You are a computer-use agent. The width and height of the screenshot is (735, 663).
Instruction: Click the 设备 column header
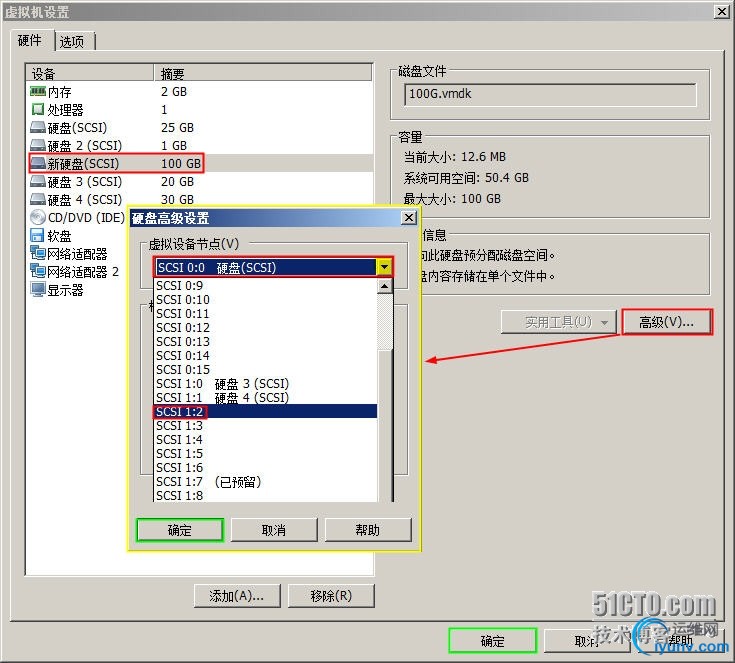(x=90, y=73)
